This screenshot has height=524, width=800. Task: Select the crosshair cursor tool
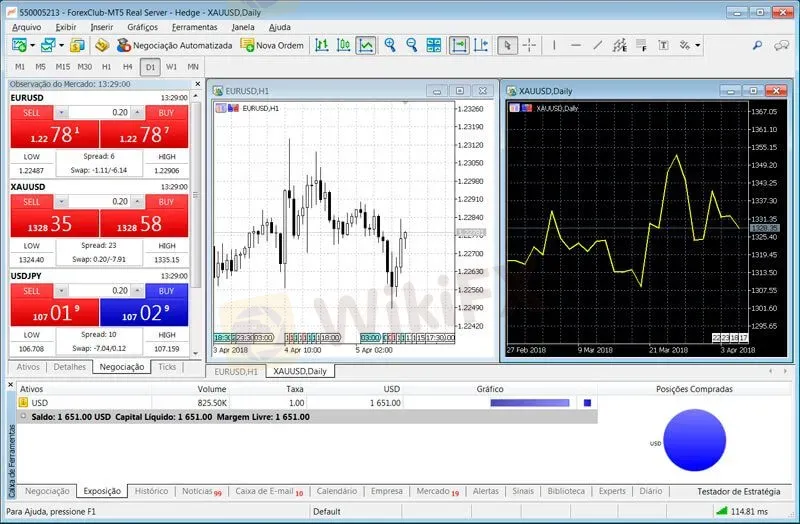(530, 45)
